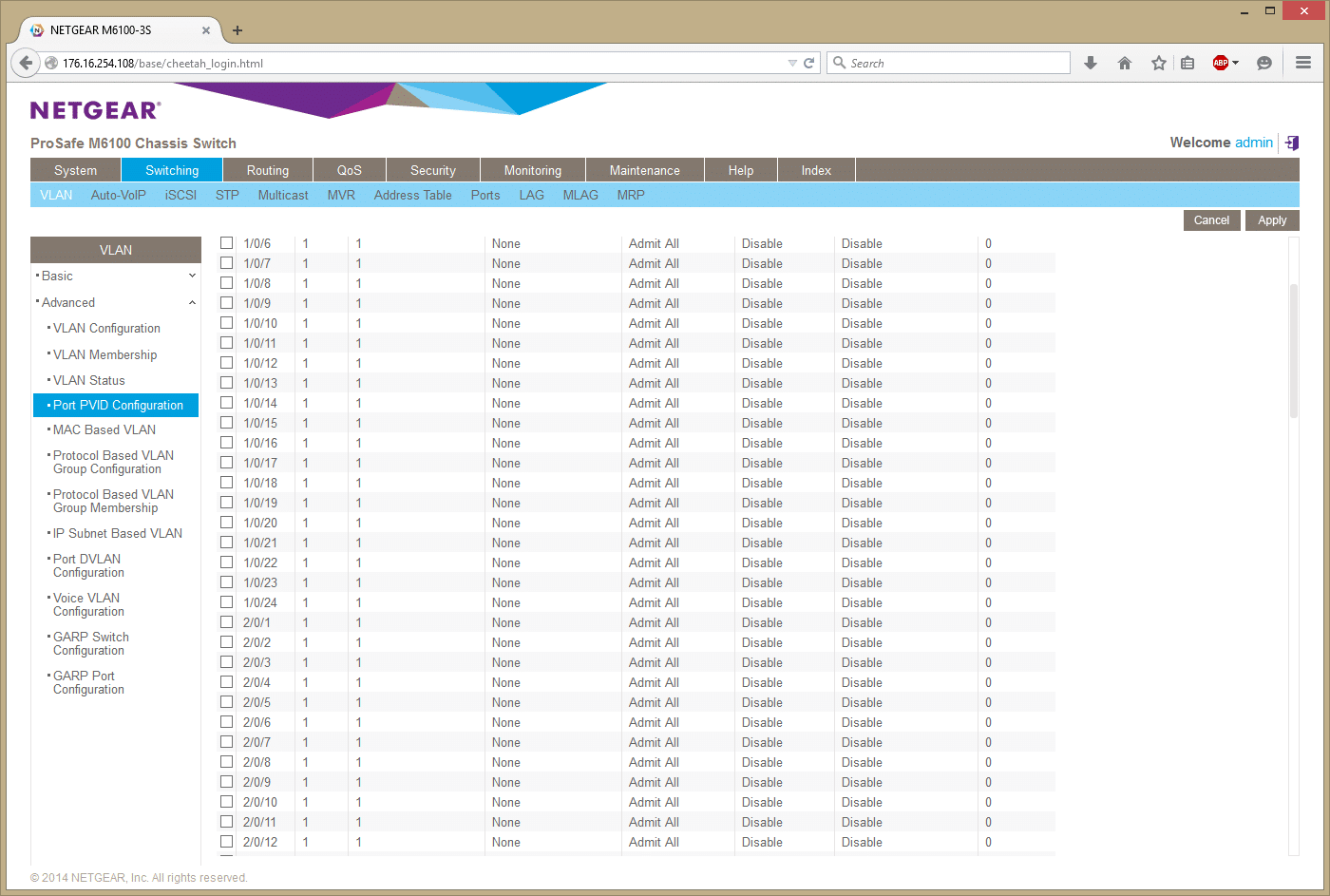1330x896 pixels.
Task: Open VLAN Membership page
Action: (x=105, y=354)
